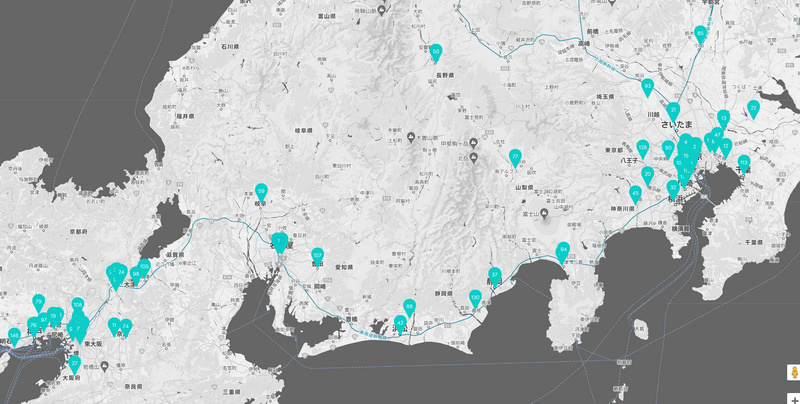Click marker 27 south of Osaka
This screenshot has width=800, height=404.
tap(74, 364)
